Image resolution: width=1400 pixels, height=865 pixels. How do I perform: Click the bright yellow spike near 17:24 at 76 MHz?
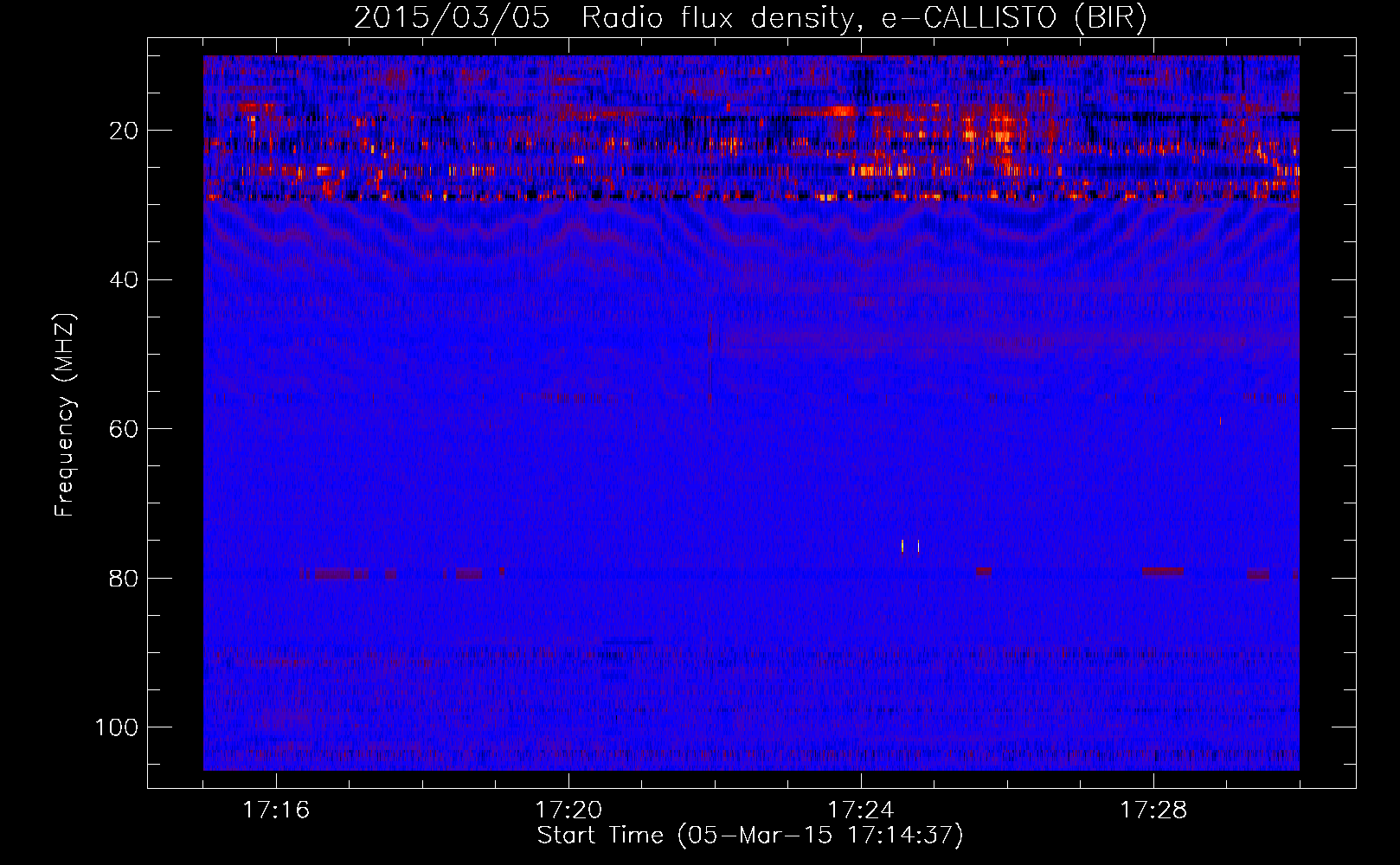coord(902,546)
